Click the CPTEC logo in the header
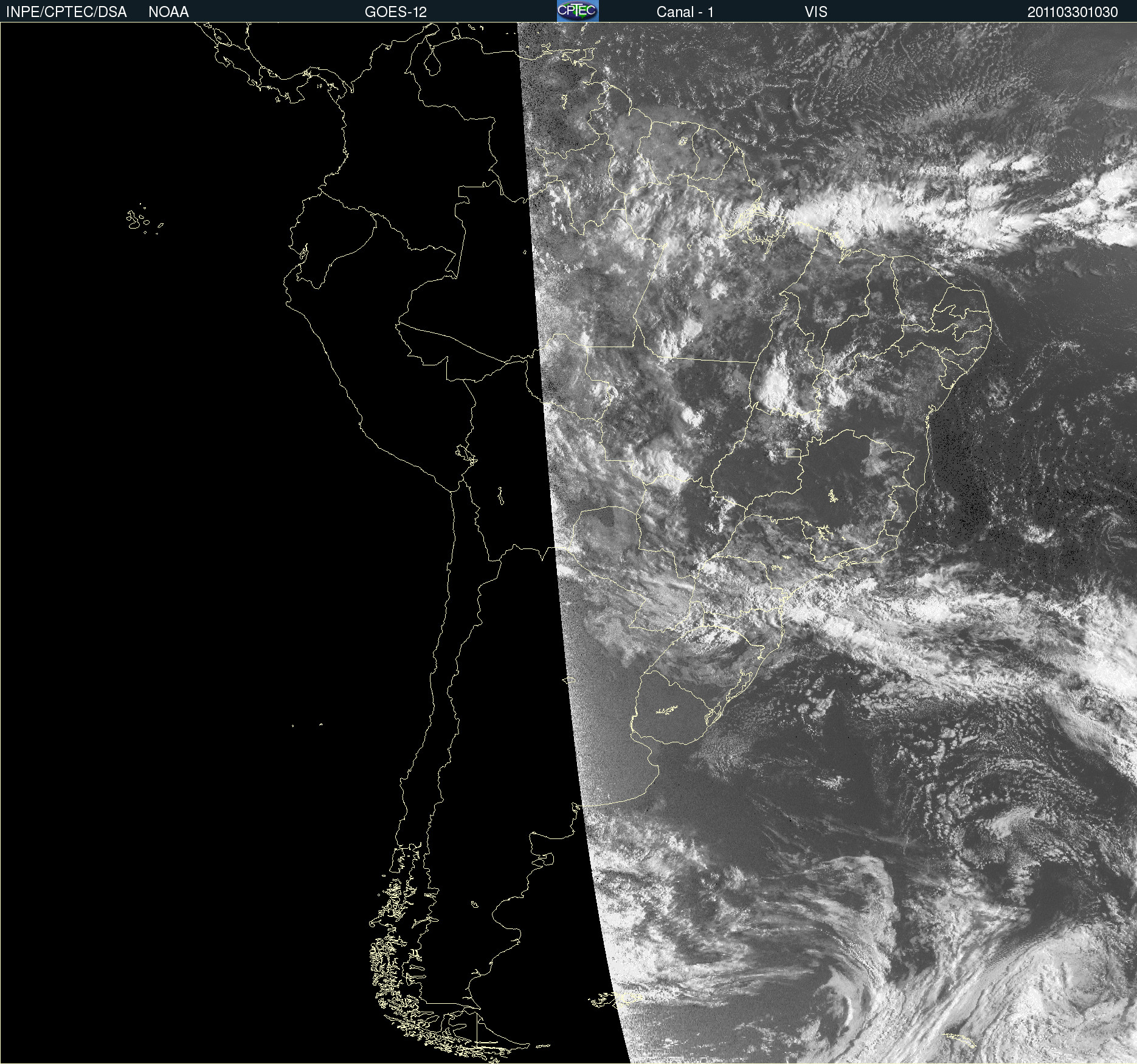1137x1064 pixels. (578, 11)
